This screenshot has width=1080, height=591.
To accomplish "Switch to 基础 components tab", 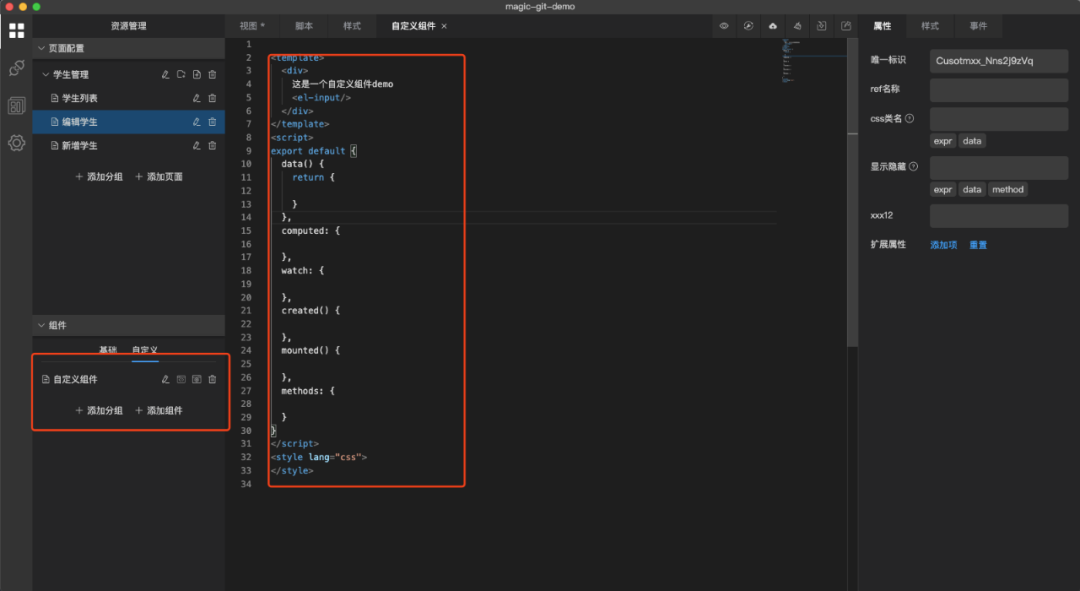I will pyautogui.click(x=108, y=350).
